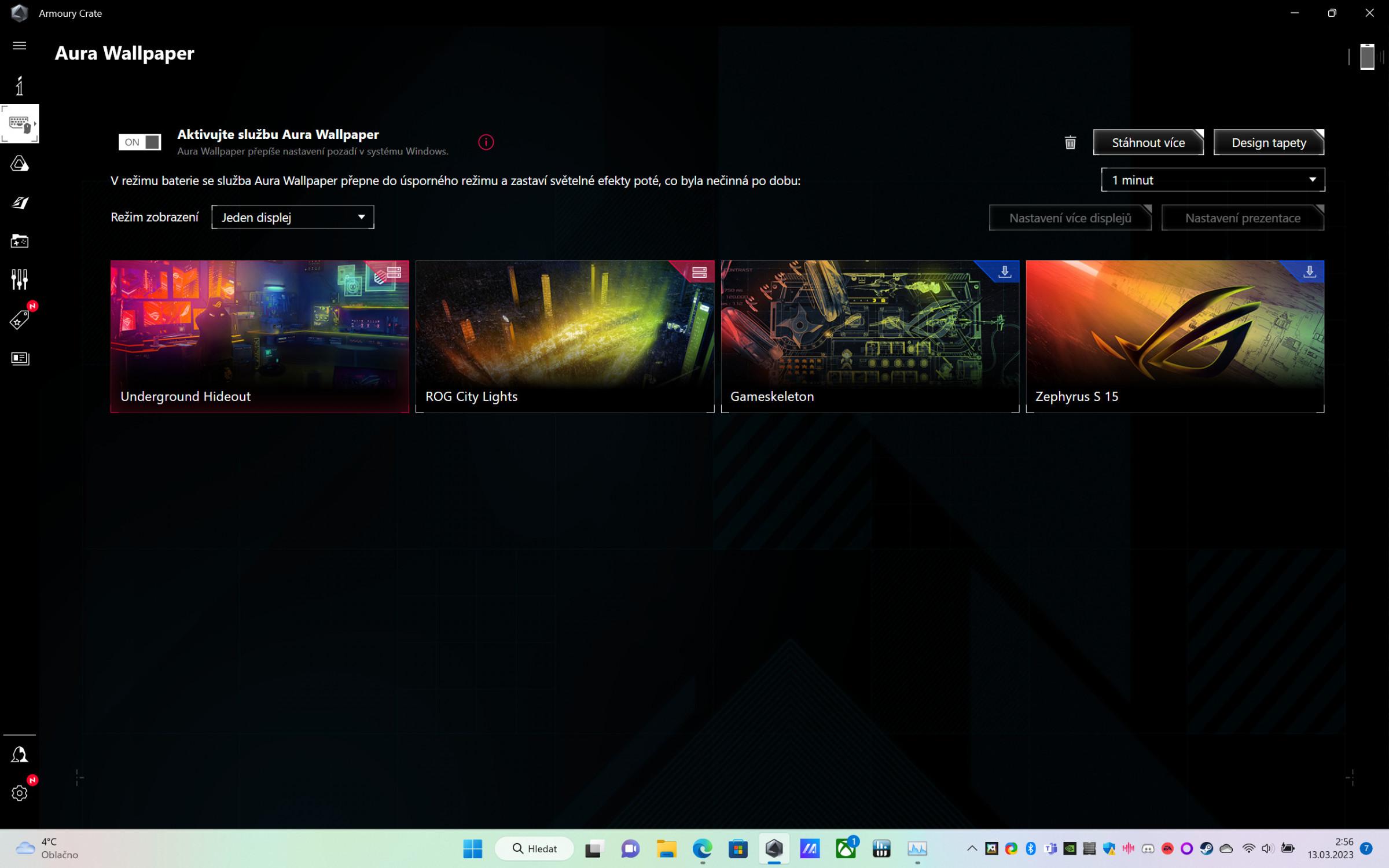Viewport: 1389px width, 868px height.
Task: Click Steam tray icon
Action: [1206, 848]
